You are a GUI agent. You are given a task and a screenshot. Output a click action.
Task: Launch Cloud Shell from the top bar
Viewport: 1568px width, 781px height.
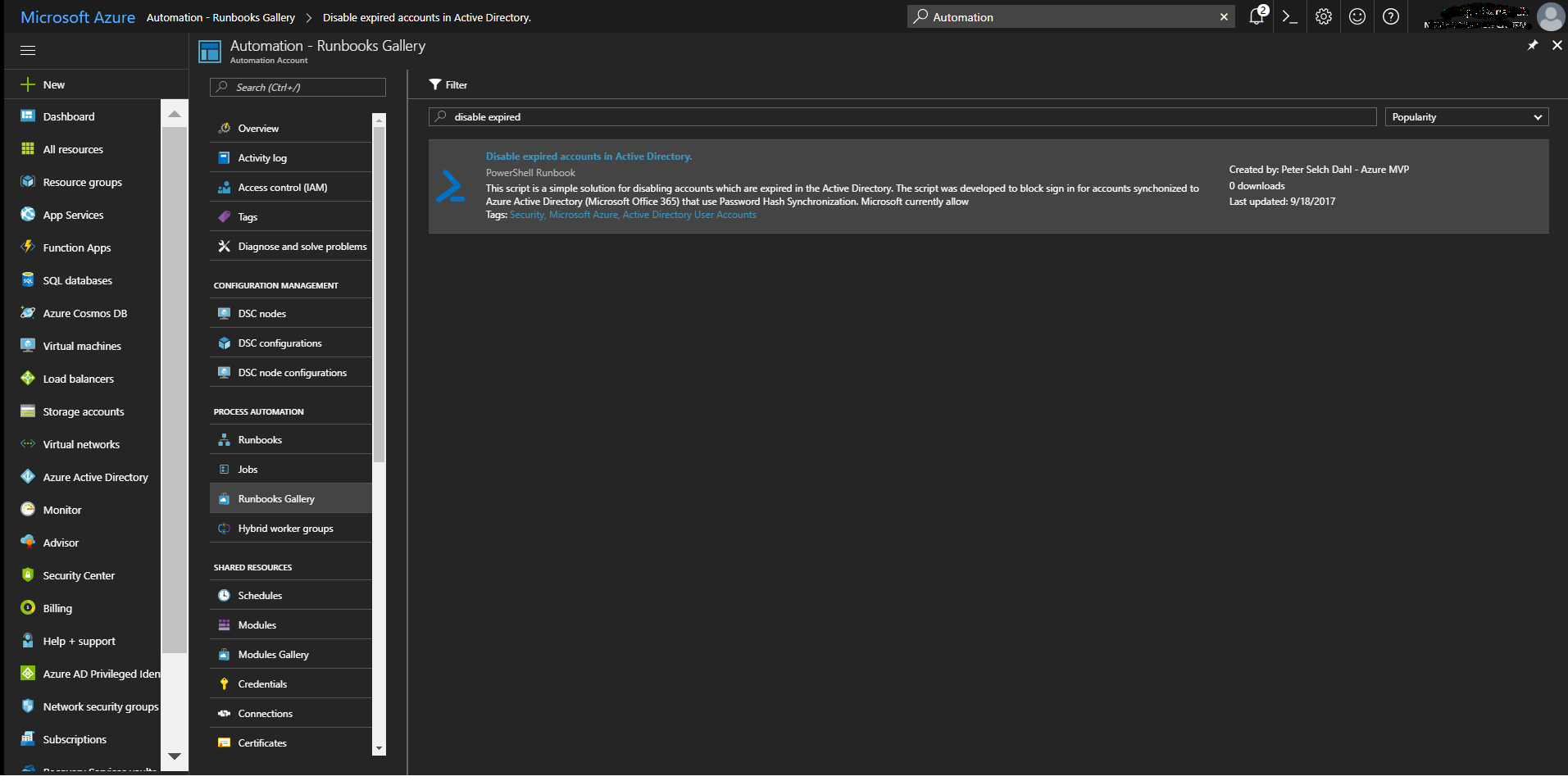1289,16
